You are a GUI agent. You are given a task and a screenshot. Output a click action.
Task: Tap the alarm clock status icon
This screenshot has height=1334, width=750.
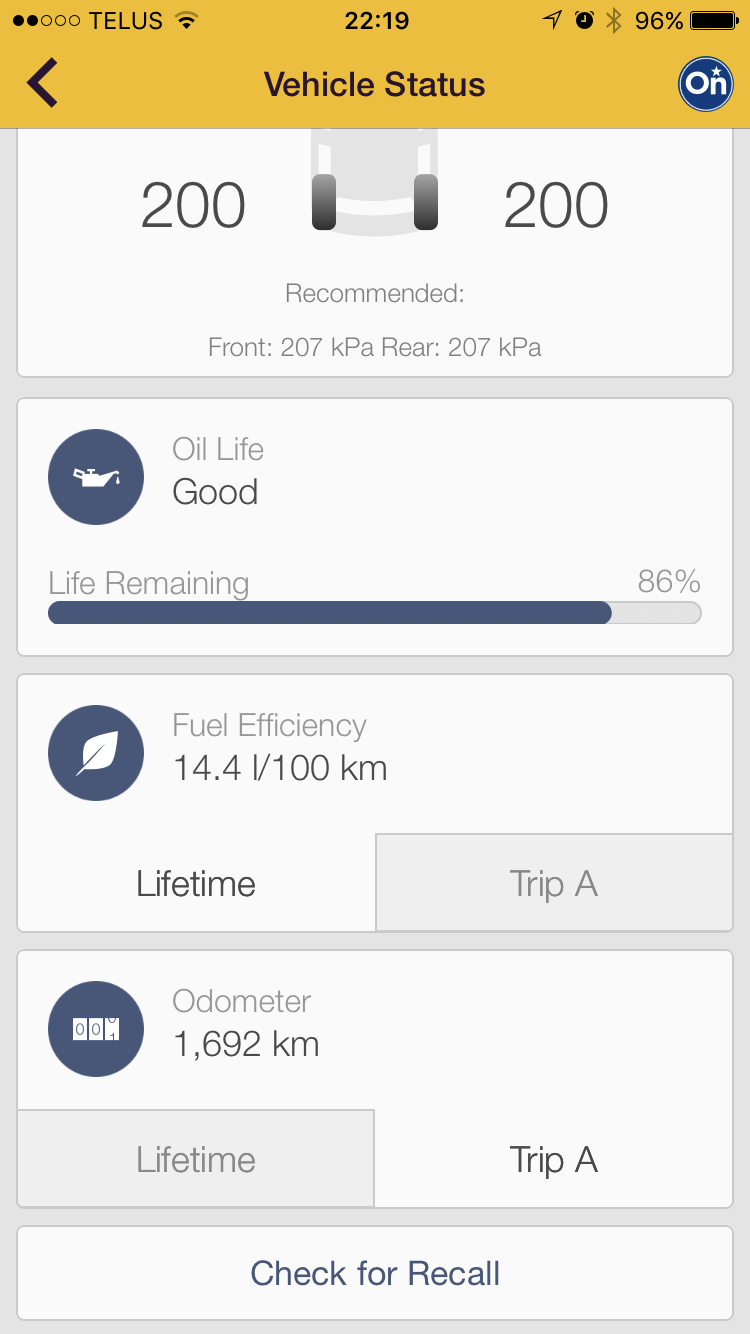[584, 21]
